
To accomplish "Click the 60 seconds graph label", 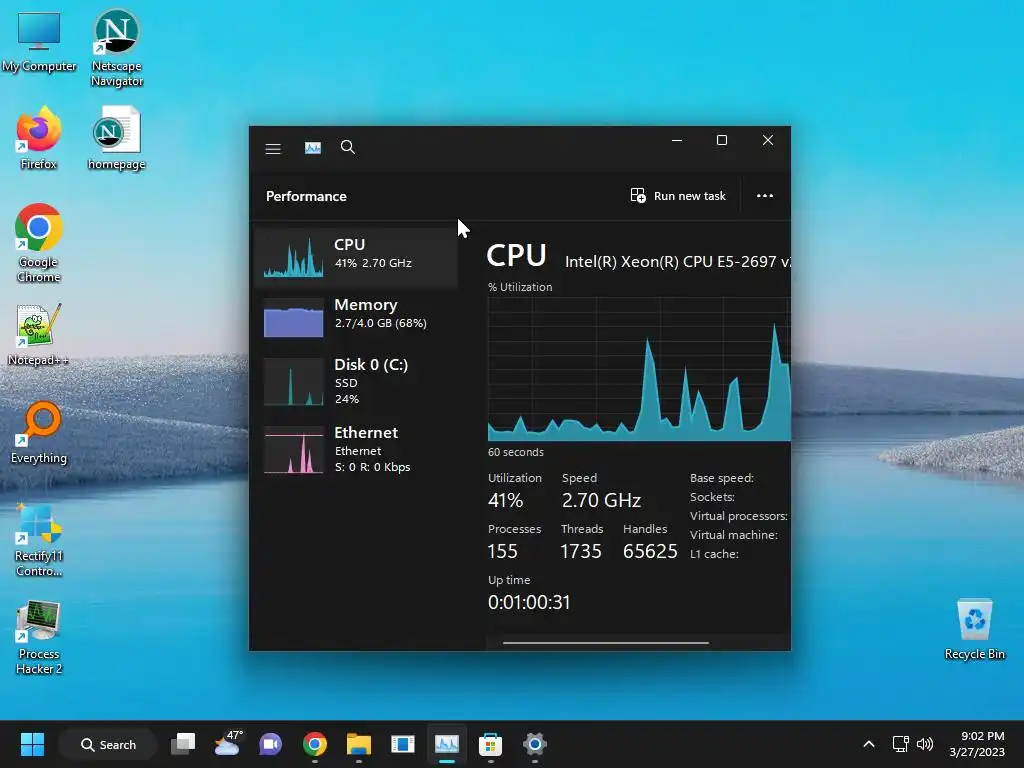I will [x=515, y=452].
